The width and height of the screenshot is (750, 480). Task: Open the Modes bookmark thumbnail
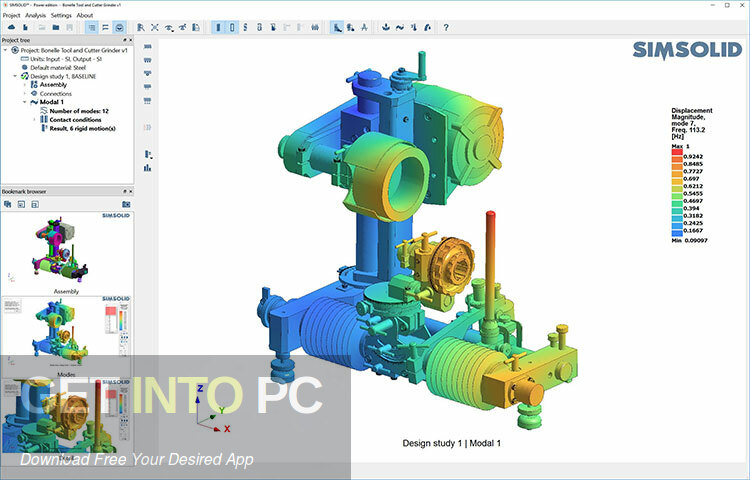66,333
